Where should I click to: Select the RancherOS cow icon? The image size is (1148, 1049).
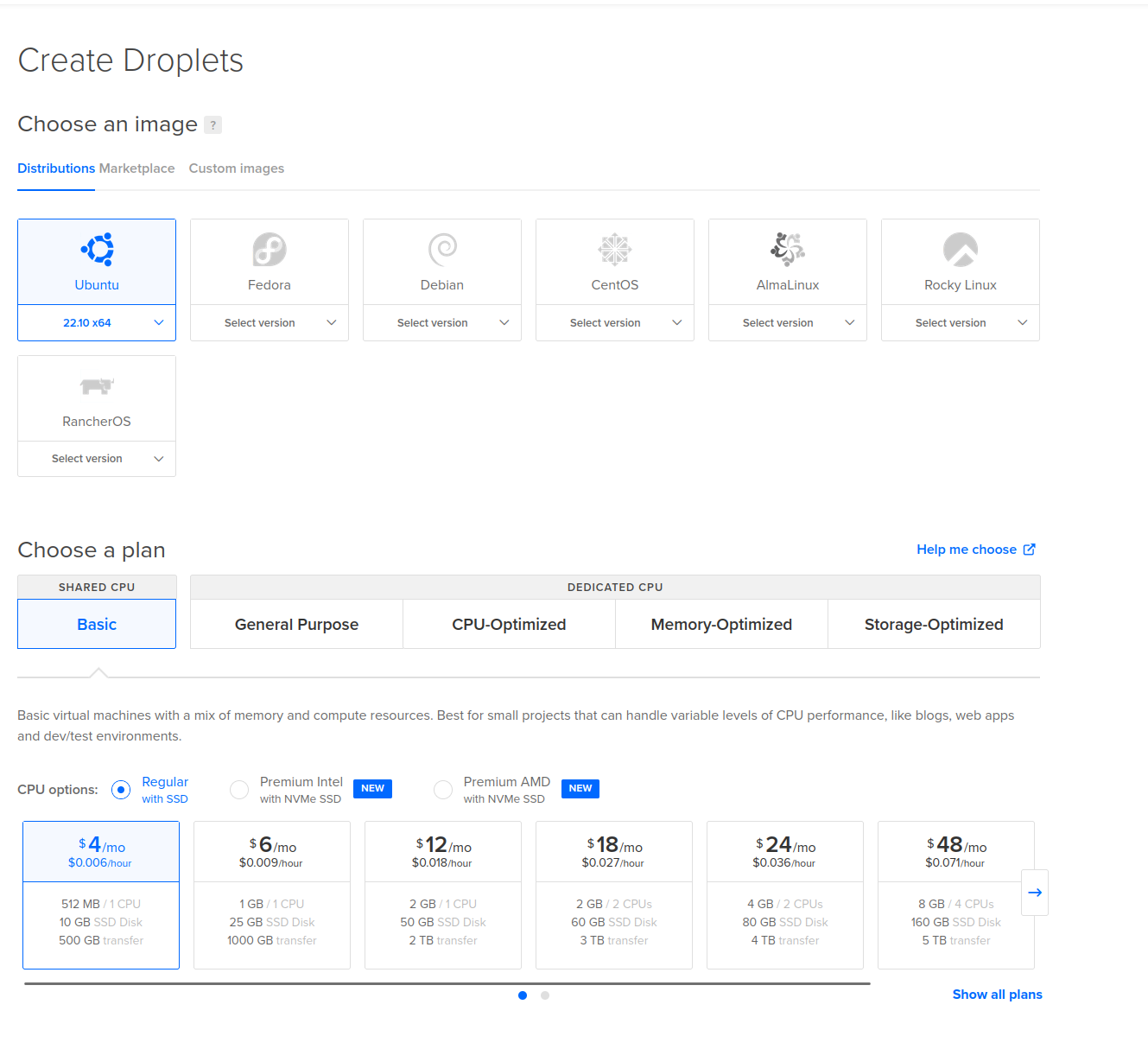[x=97, y=386]
